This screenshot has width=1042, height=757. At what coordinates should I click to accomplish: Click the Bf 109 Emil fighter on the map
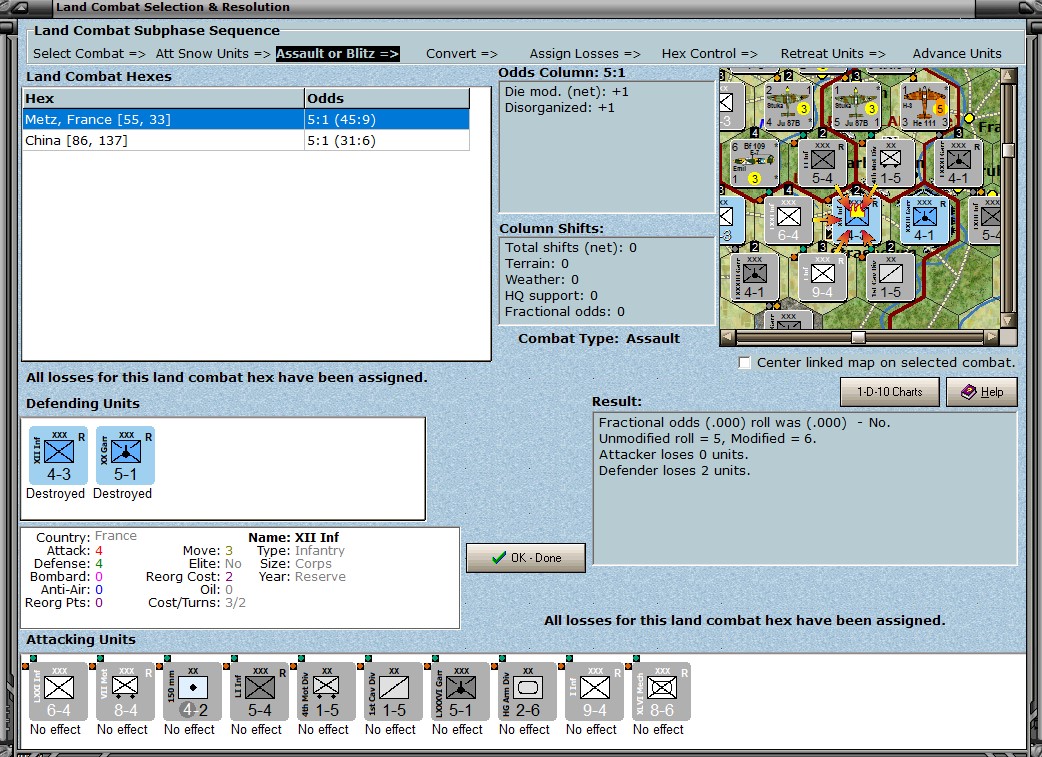click(754, 163)
